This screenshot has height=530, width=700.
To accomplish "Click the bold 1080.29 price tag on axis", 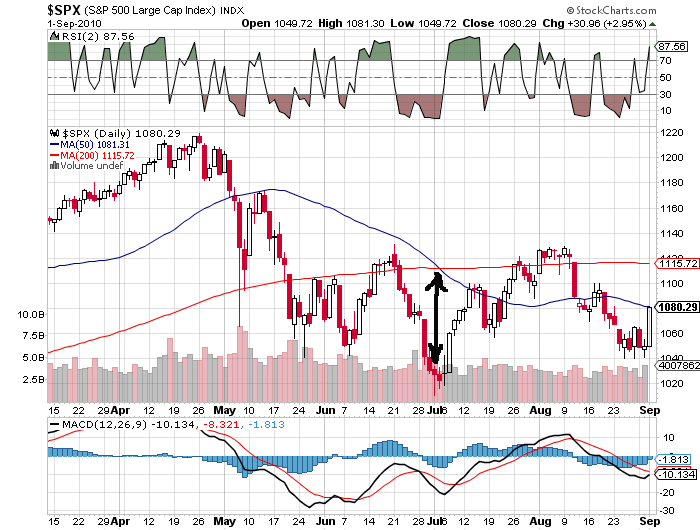I will click(x=677, y=307).
